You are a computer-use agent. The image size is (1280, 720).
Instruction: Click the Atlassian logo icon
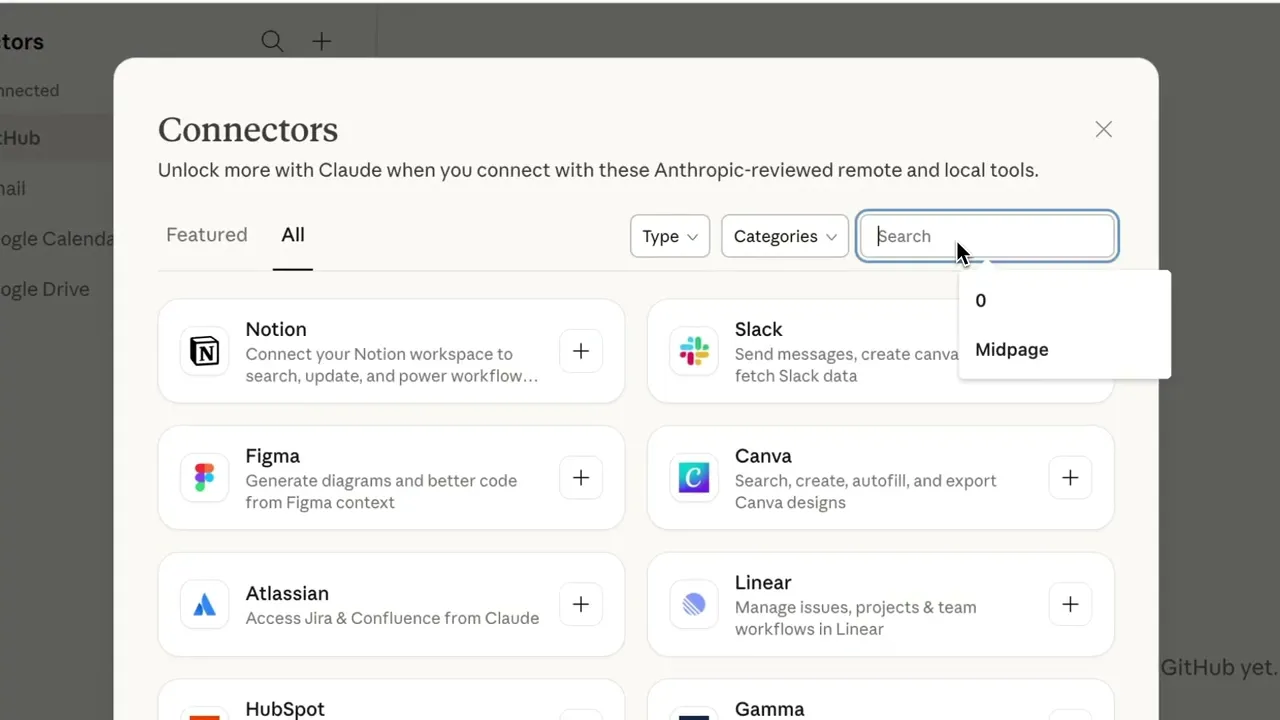(x=204, y=604)
